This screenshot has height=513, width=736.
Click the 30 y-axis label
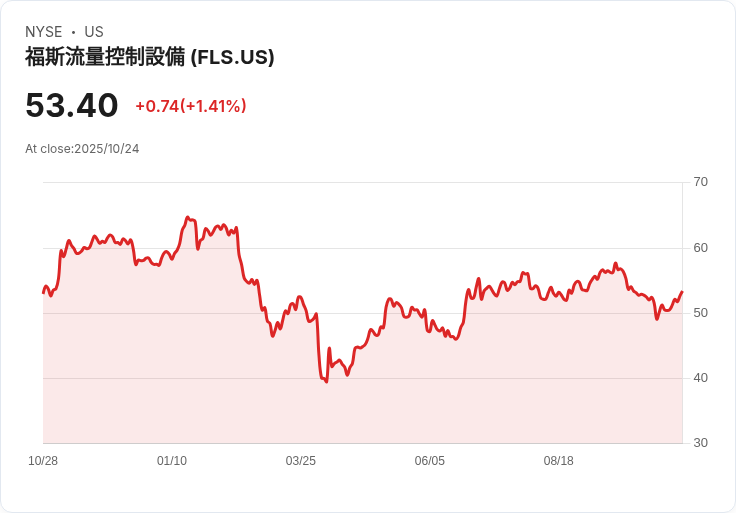point(701,443)
